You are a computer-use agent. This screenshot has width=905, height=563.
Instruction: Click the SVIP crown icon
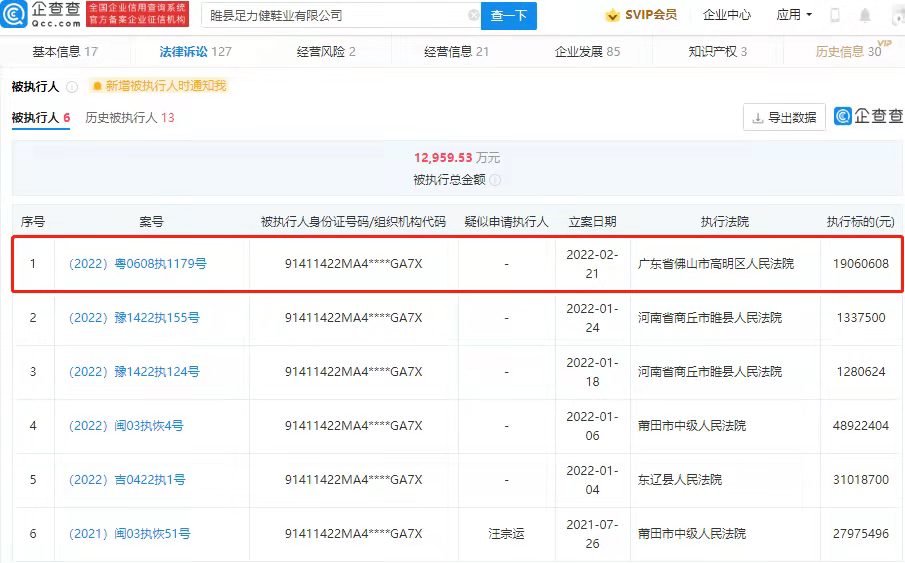click(612, 16)
